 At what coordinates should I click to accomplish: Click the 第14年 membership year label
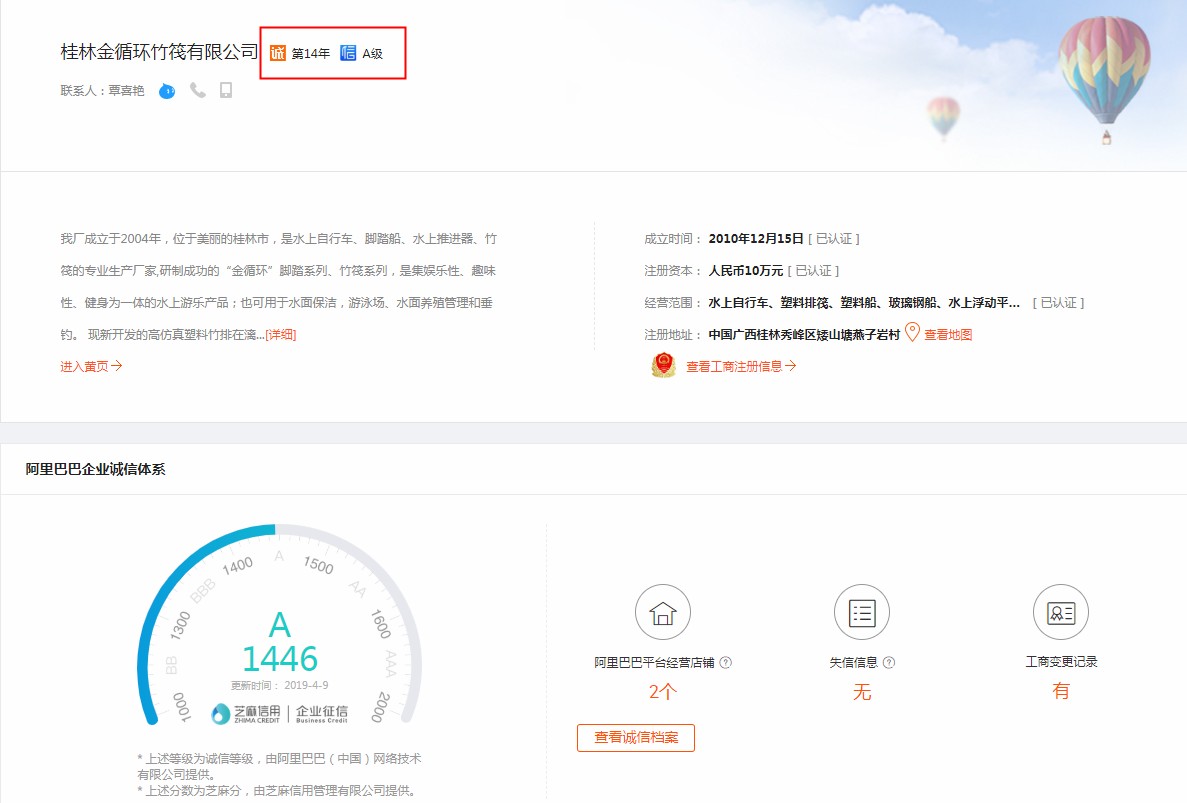pyautogui.click(x=310, y=54)
